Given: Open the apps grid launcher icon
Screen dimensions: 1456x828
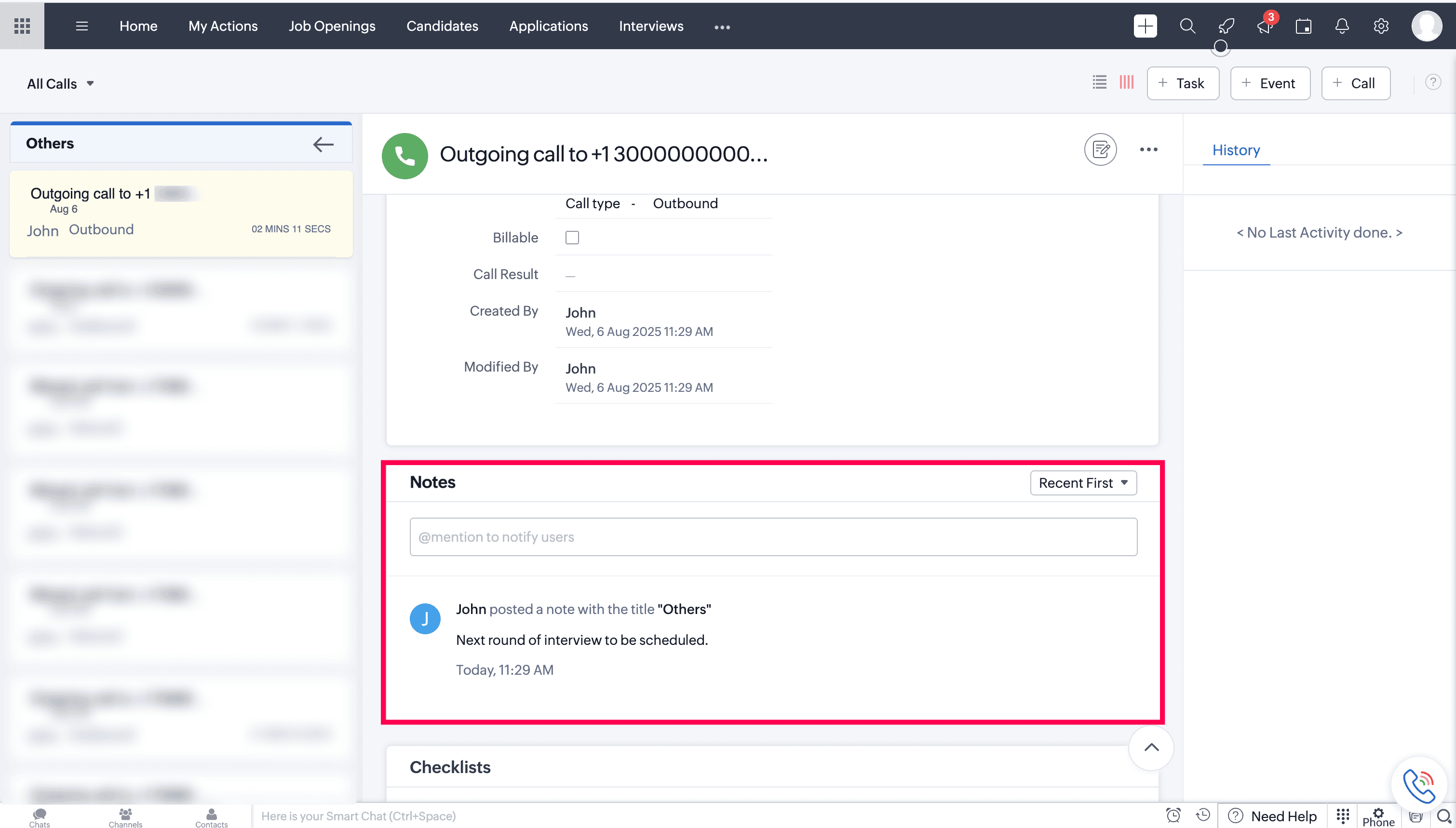Looking at the screenshot, I should 22,26.
